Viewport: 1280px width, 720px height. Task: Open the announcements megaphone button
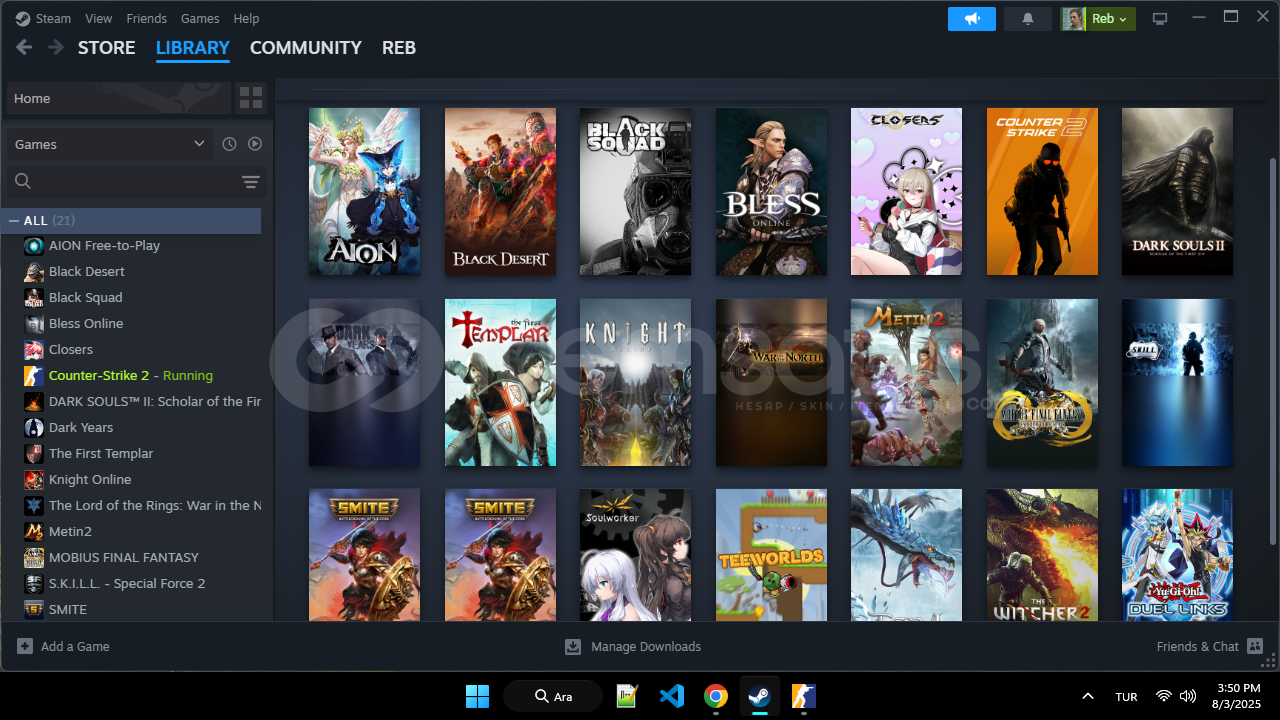pos(972,19)
